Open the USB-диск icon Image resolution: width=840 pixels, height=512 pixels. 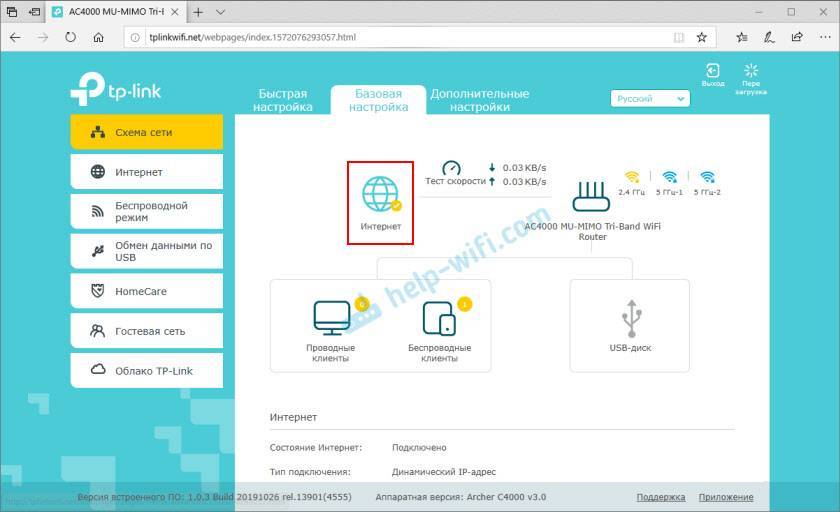631,319
